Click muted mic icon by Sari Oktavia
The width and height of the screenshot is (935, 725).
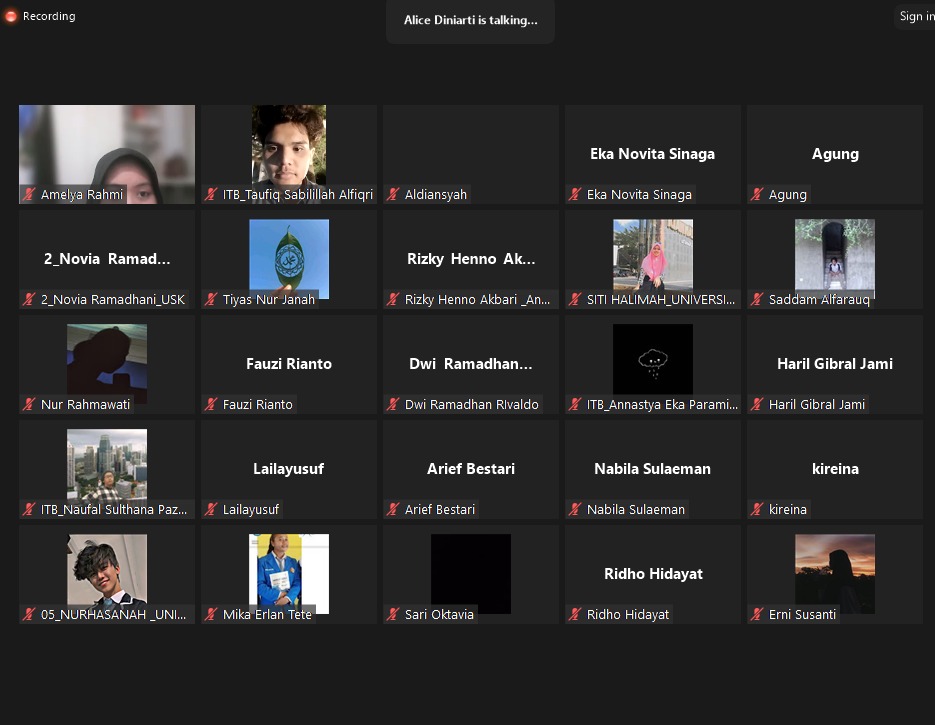394,615
